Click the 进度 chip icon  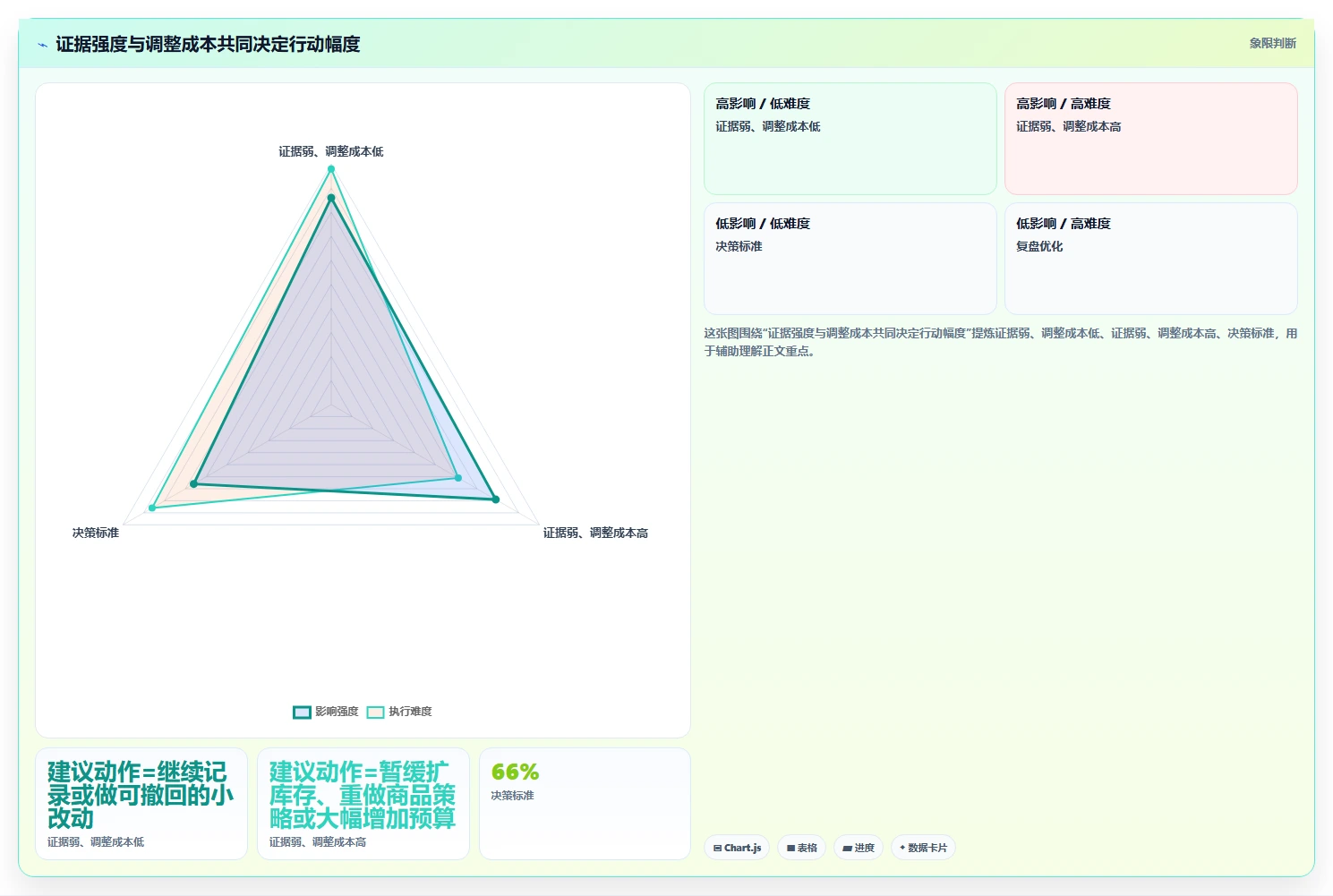point(847,848)
